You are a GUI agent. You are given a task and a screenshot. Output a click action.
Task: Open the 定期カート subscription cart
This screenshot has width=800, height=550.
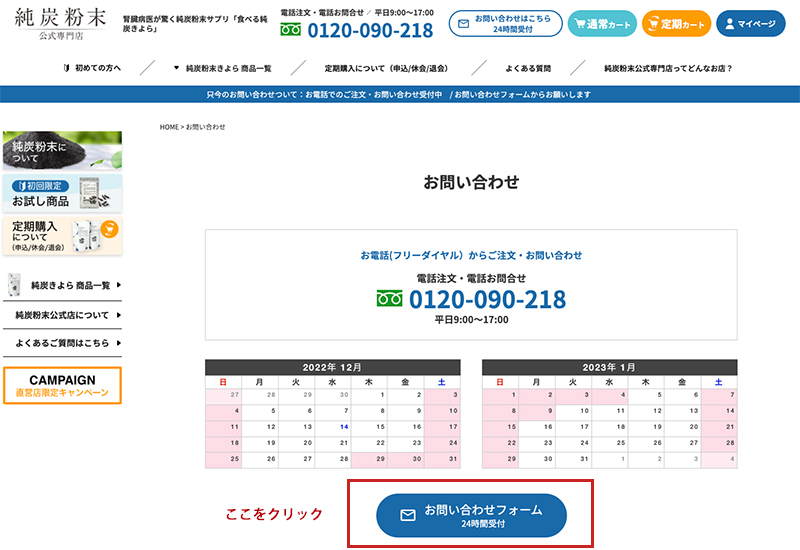676,23
